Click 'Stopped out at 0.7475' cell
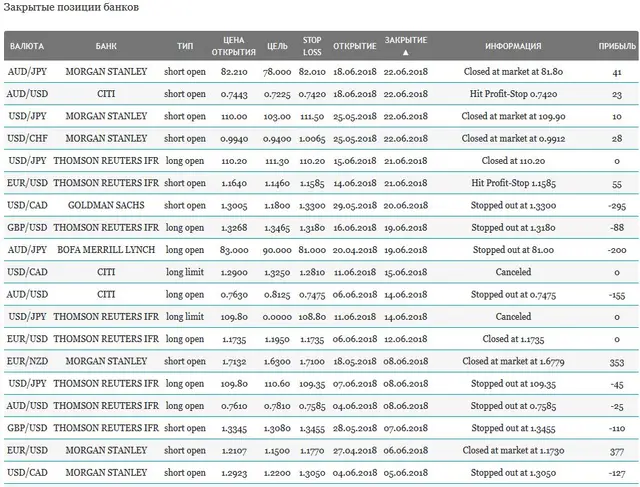This screenshot has height=487, width=640. (513, 294)
